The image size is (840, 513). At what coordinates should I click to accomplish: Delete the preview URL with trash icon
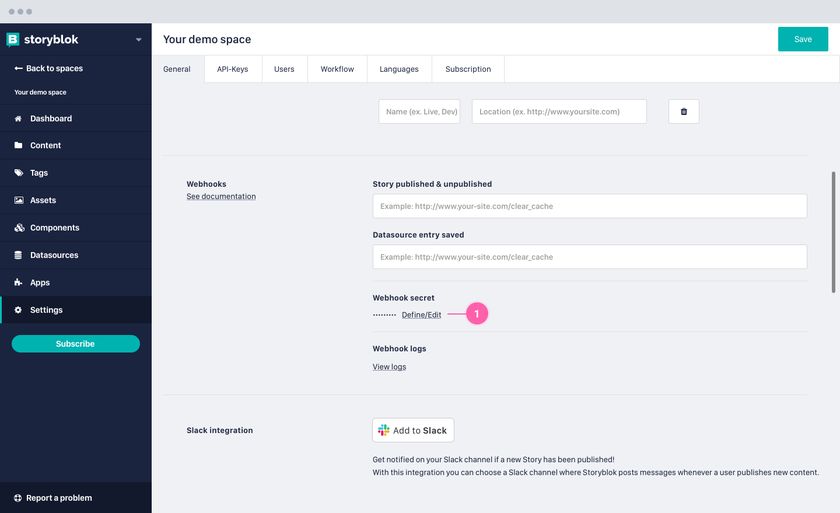684,111
